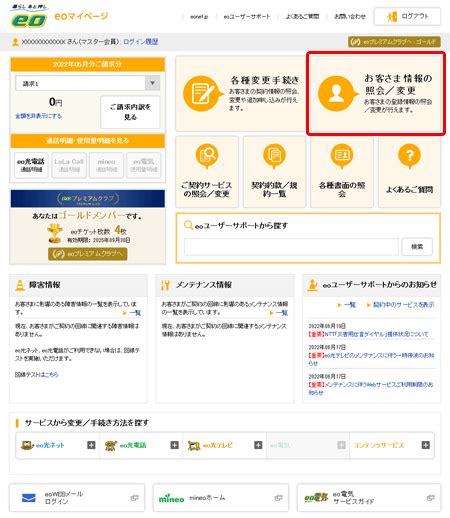The height and width of the screenshot is (518, 450).
Task: Open eonet.jp link in header
Action: coord(199,17)
